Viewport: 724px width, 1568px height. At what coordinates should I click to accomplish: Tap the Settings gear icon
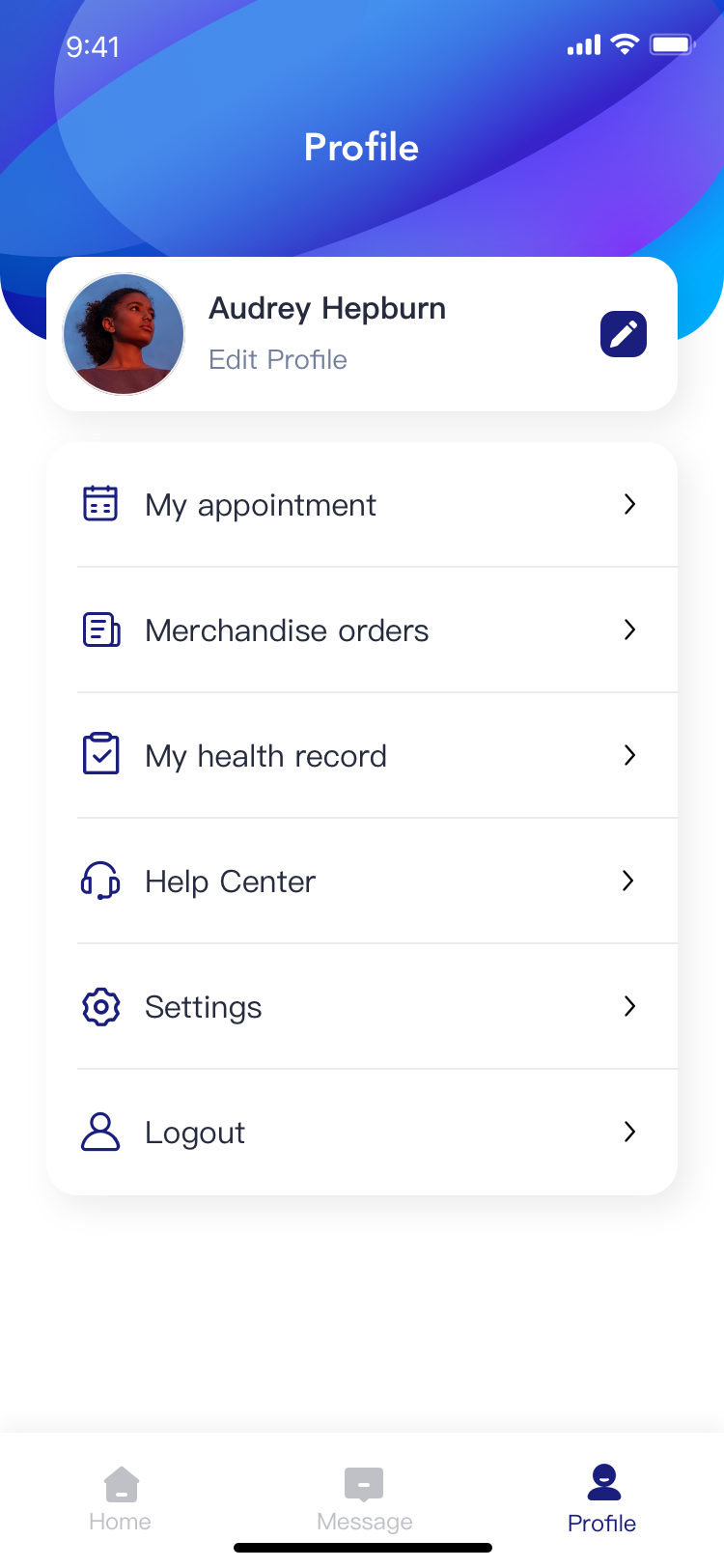point(100,1006)
